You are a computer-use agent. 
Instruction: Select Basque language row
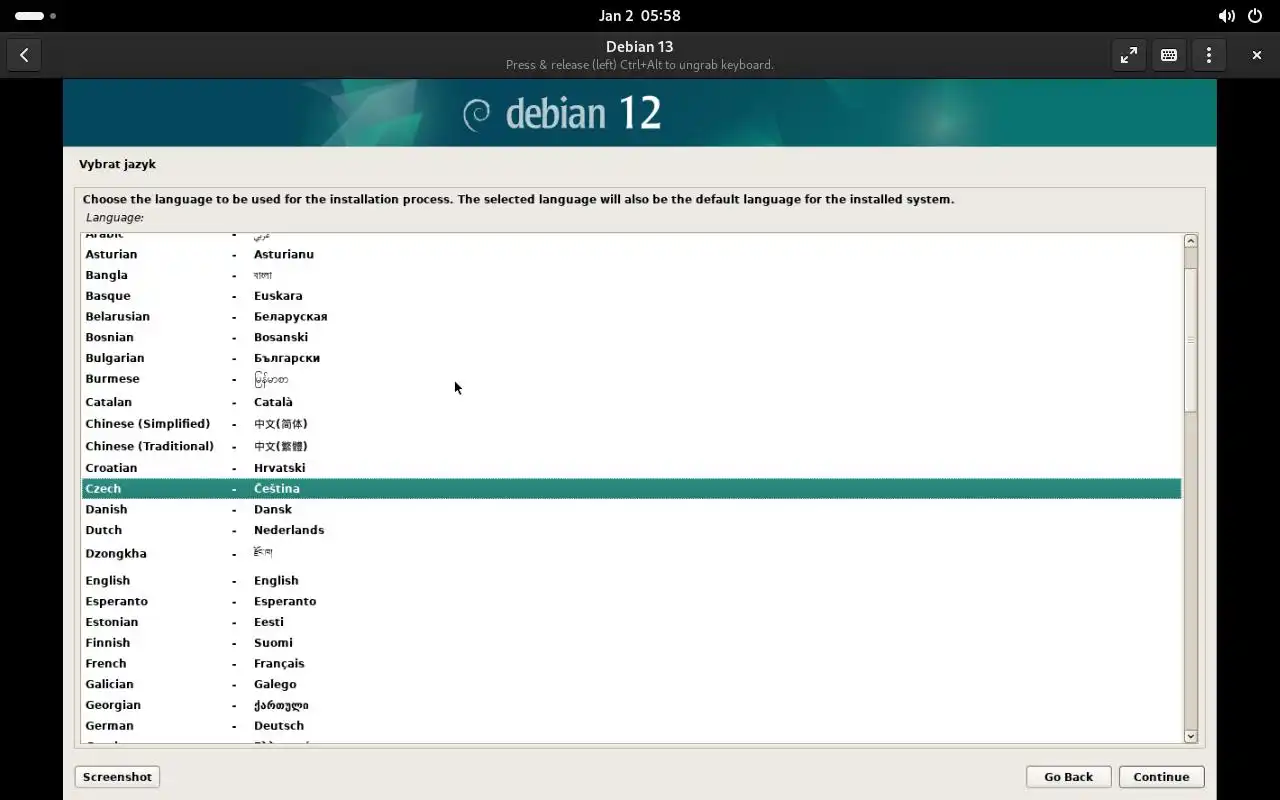pyautogui.click(x=631, y=296)
